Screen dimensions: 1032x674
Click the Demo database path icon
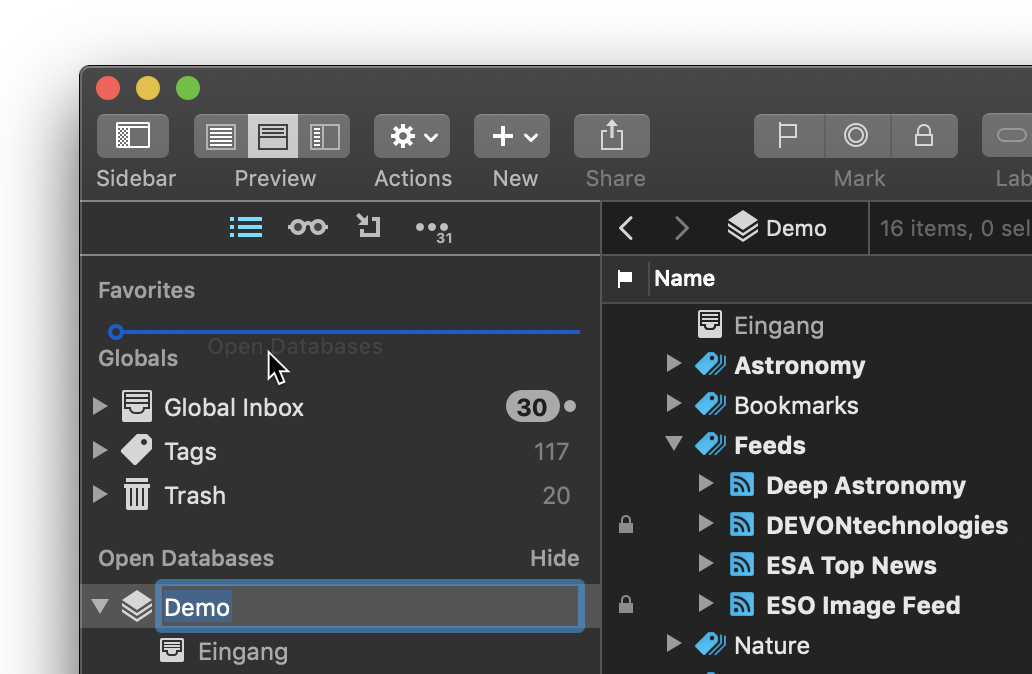click(x=743, y=227)
